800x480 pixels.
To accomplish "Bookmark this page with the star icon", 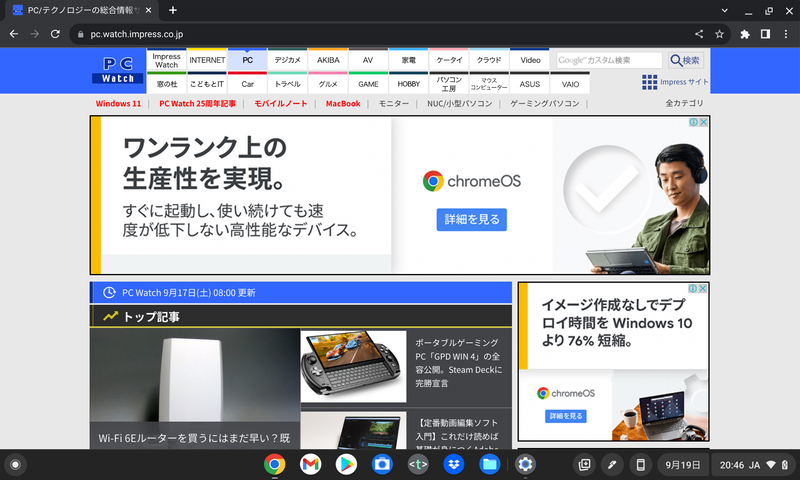I will click(x=719, y=34).
